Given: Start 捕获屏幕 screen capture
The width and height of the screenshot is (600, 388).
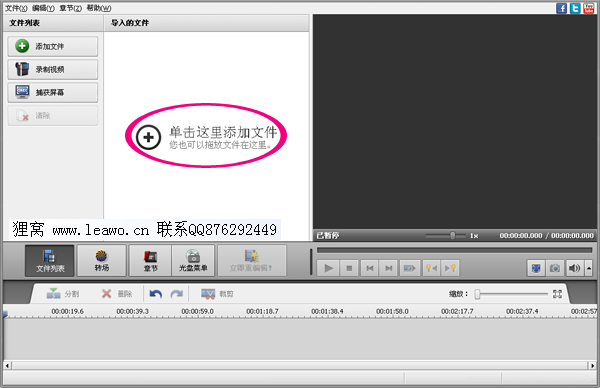Looking at the screenshot, I should (x=53, y=92).
